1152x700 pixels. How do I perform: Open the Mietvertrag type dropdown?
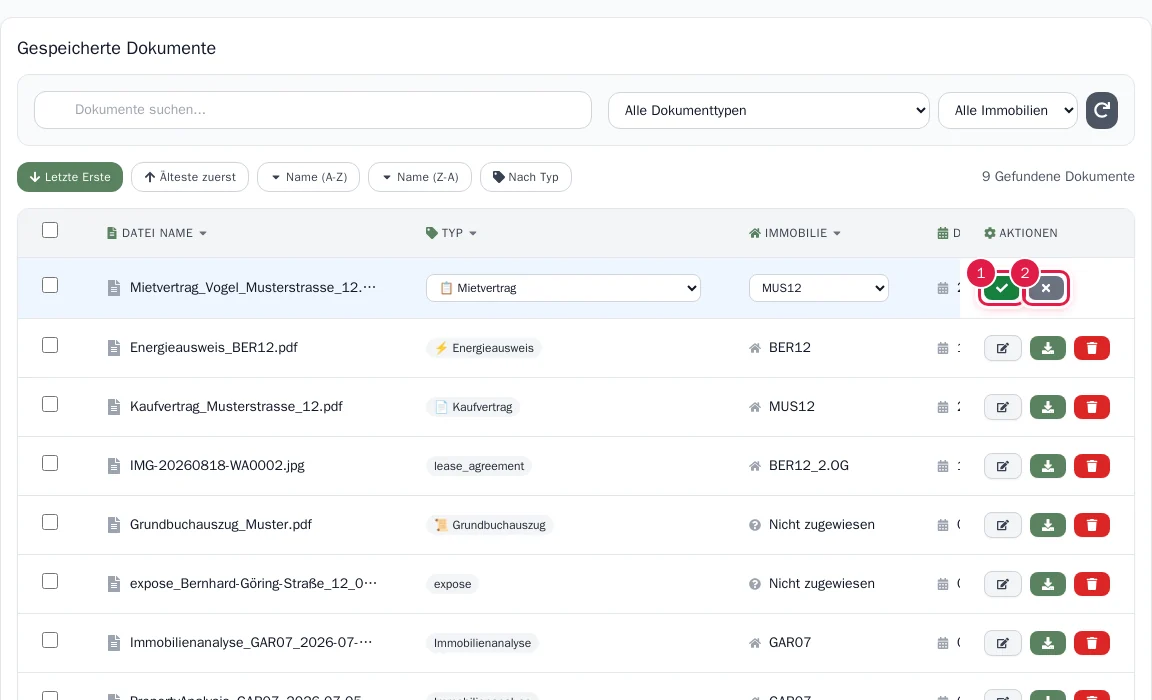[563, 288]
